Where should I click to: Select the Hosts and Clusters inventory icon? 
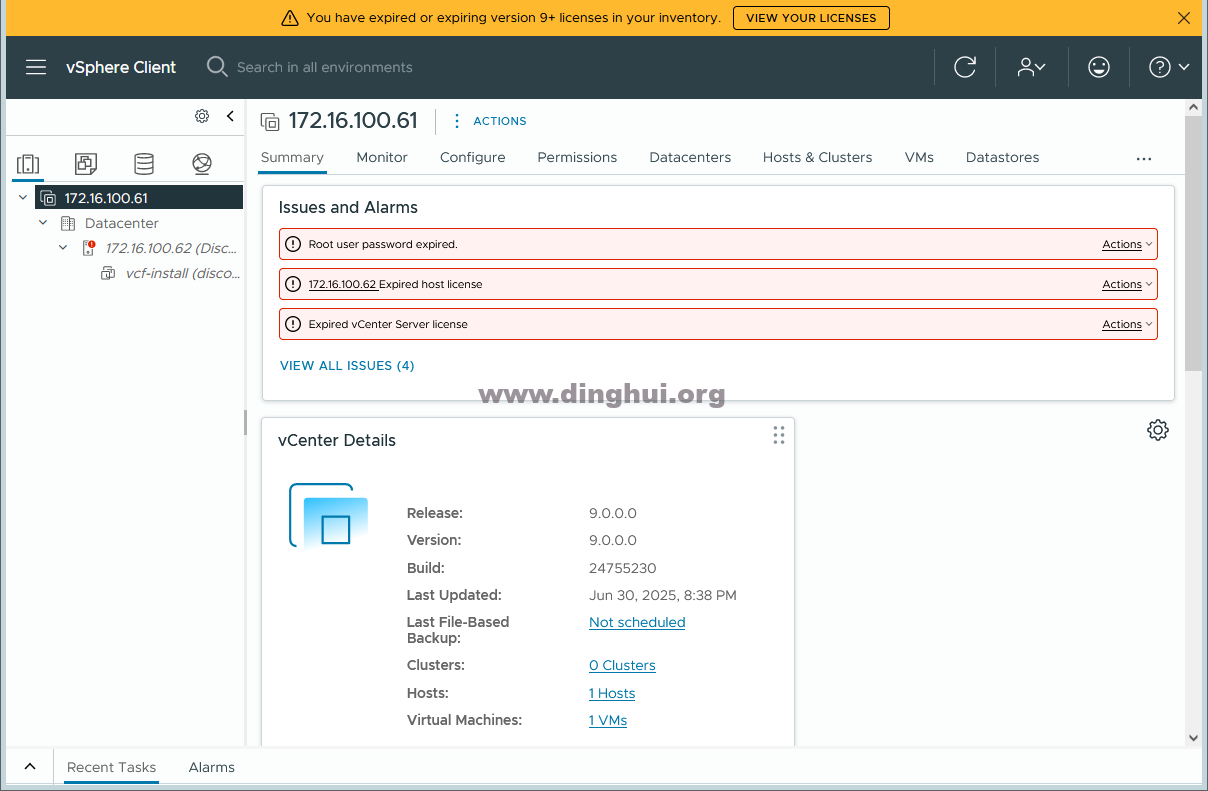tap(28, 164)
